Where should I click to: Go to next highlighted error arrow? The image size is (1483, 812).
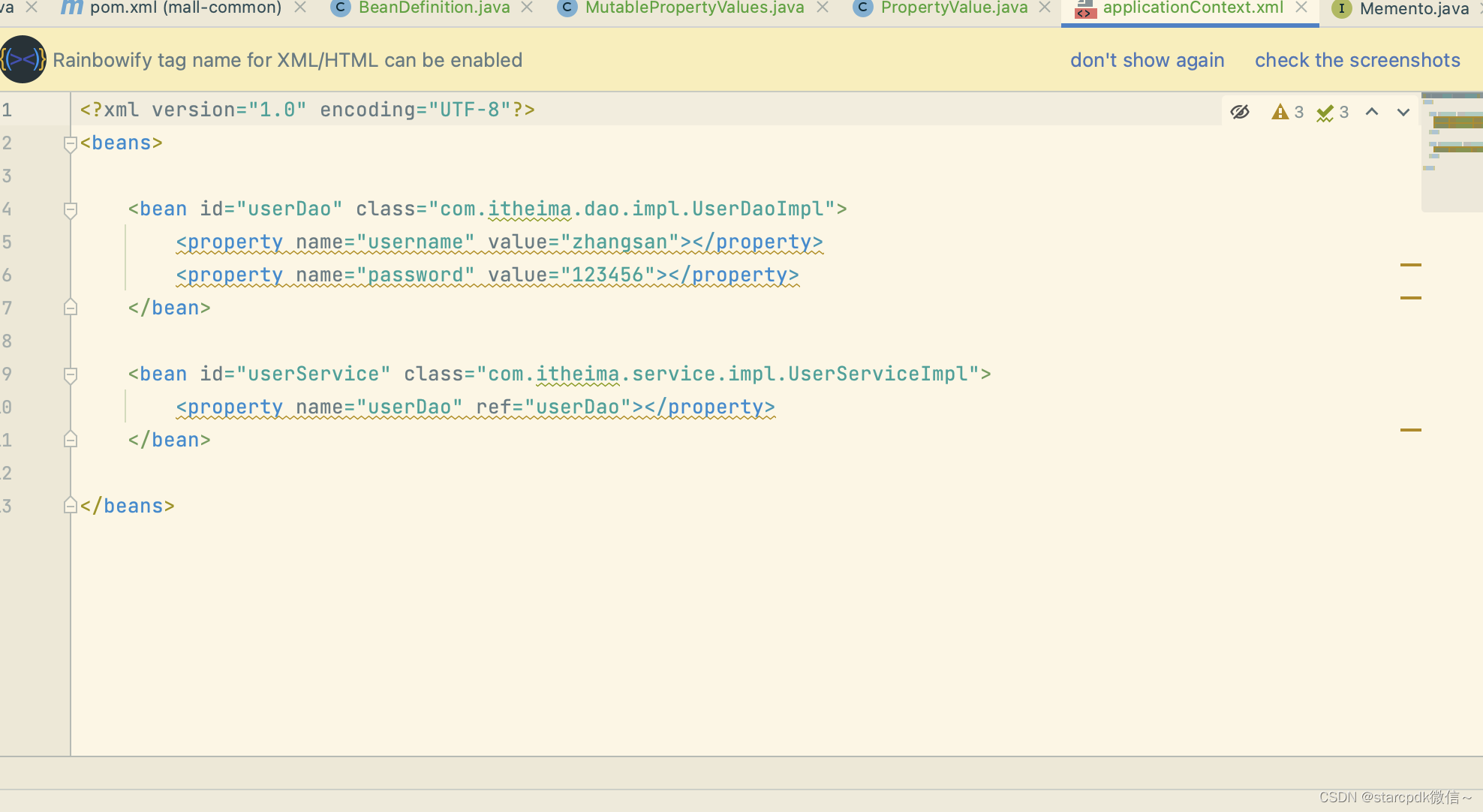(1403, 112)
